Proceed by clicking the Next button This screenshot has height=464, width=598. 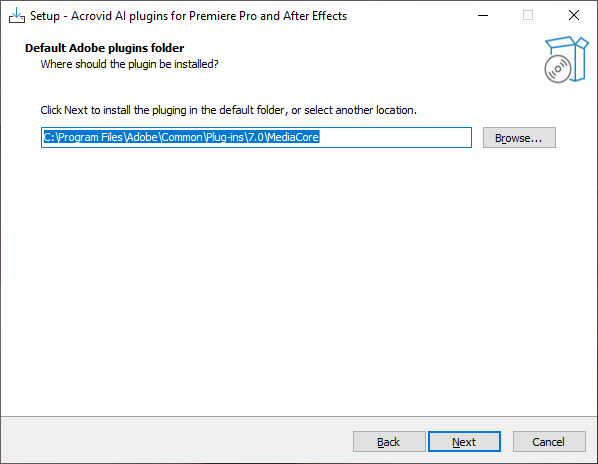click(x=464, y=442)
